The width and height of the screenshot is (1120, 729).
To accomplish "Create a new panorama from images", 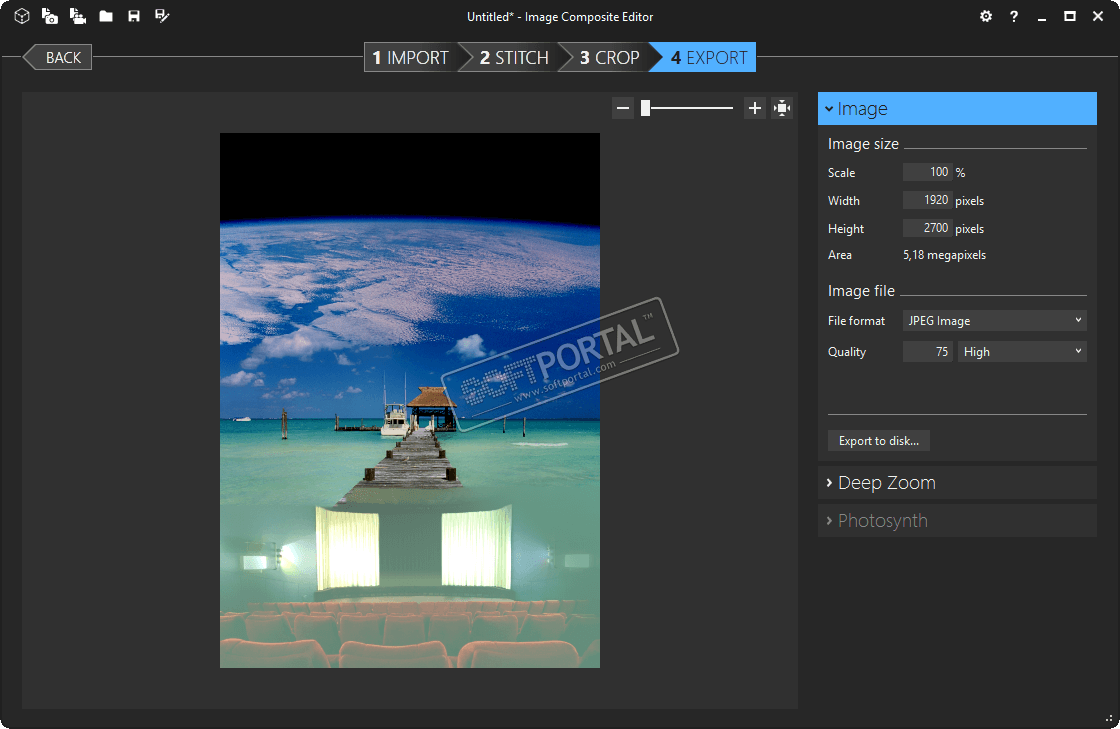I will [x=49, y=16].
